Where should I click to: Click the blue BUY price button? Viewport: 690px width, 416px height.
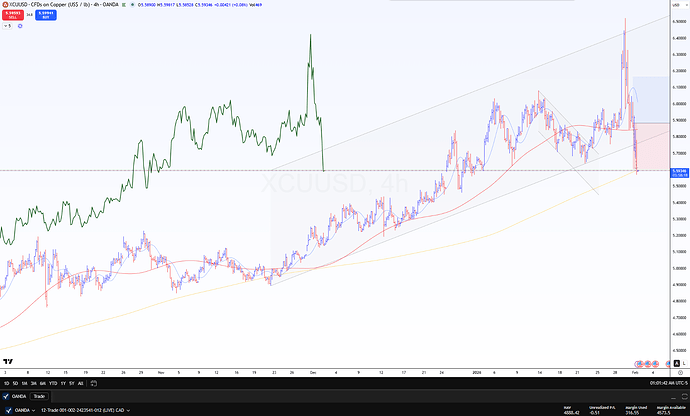tap(46, 15)
